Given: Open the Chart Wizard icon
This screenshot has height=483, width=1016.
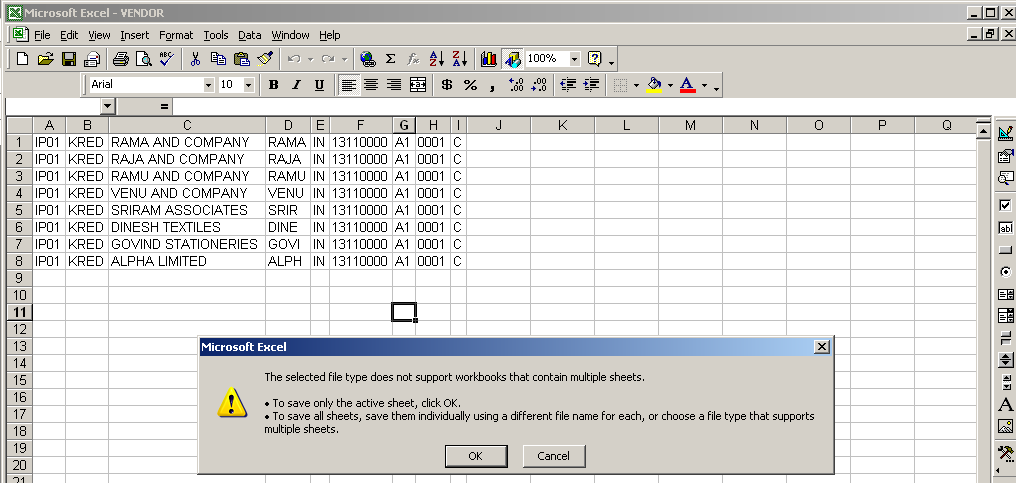Looking at the screenshot, I should click(489, 59).
